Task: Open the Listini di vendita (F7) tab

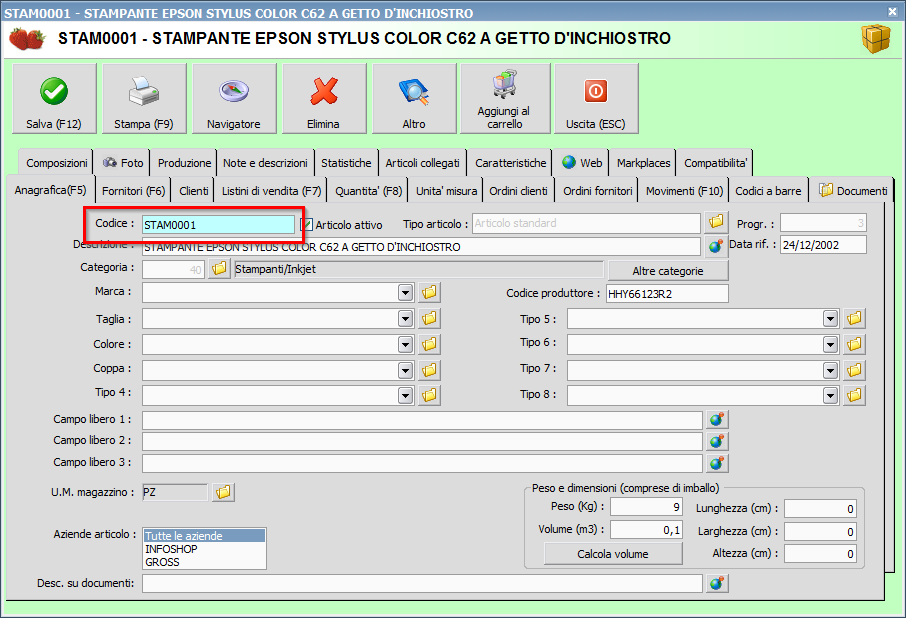Action: [271, 191]
